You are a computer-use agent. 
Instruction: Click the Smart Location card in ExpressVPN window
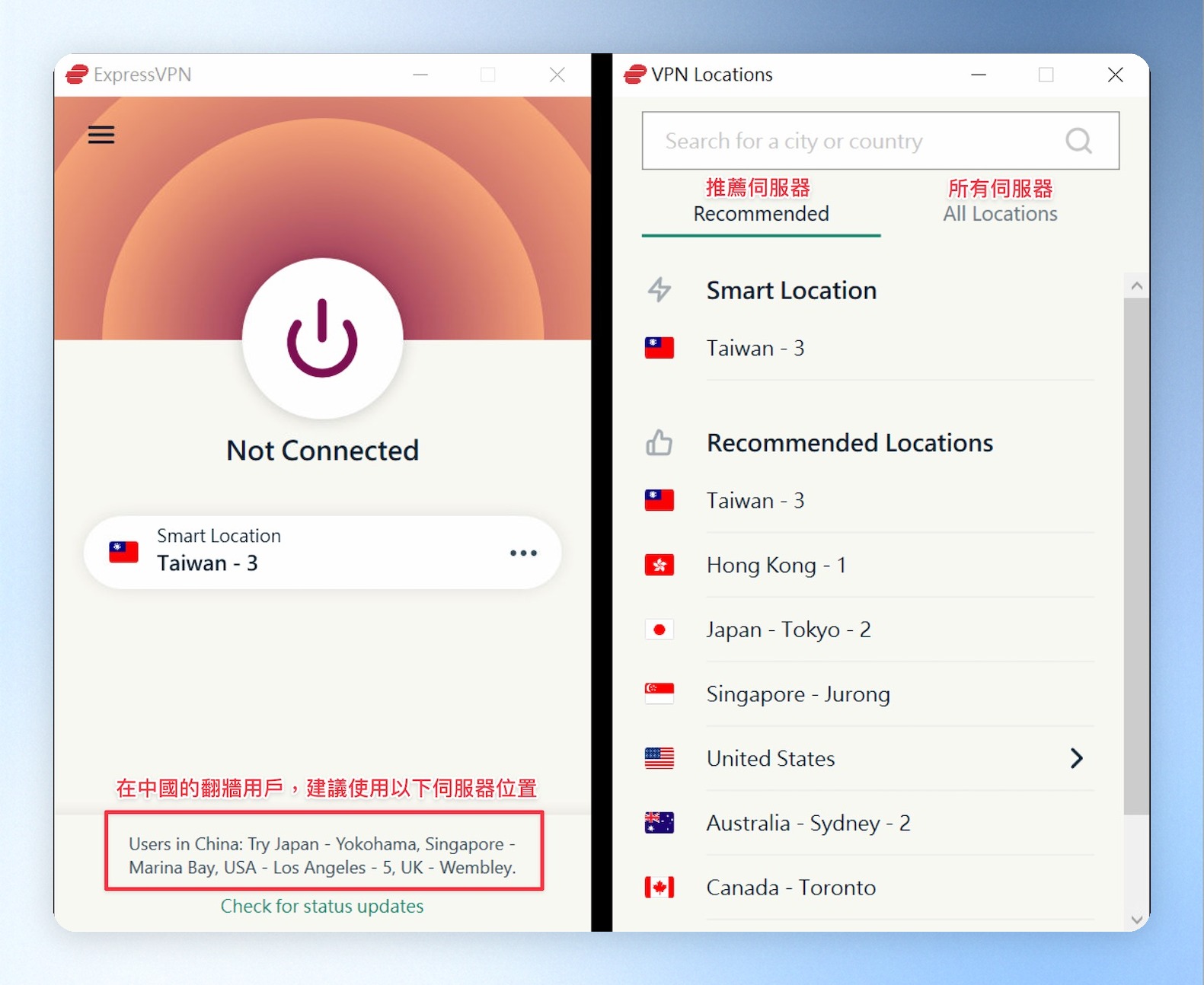point(322,552)
